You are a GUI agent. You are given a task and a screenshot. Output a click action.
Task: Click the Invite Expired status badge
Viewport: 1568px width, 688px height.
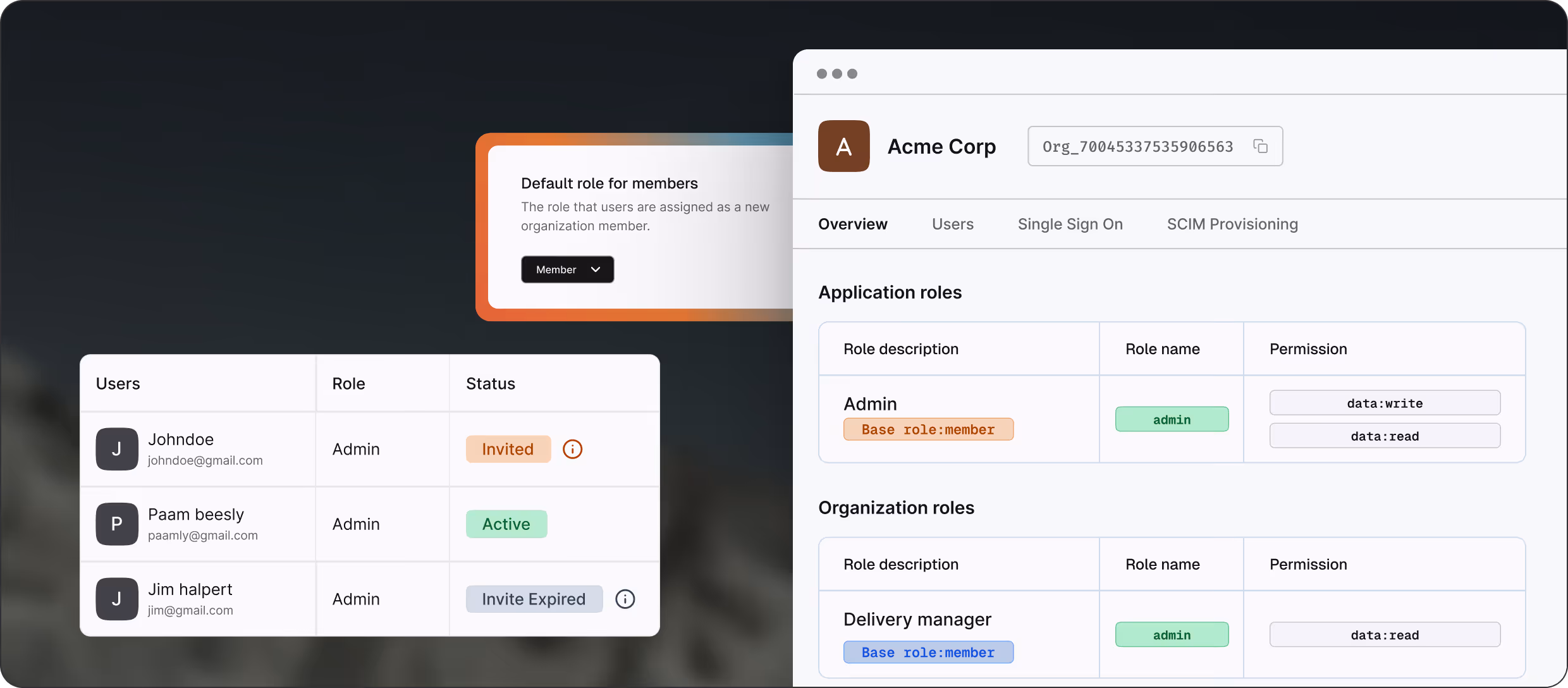click(533, 599)
